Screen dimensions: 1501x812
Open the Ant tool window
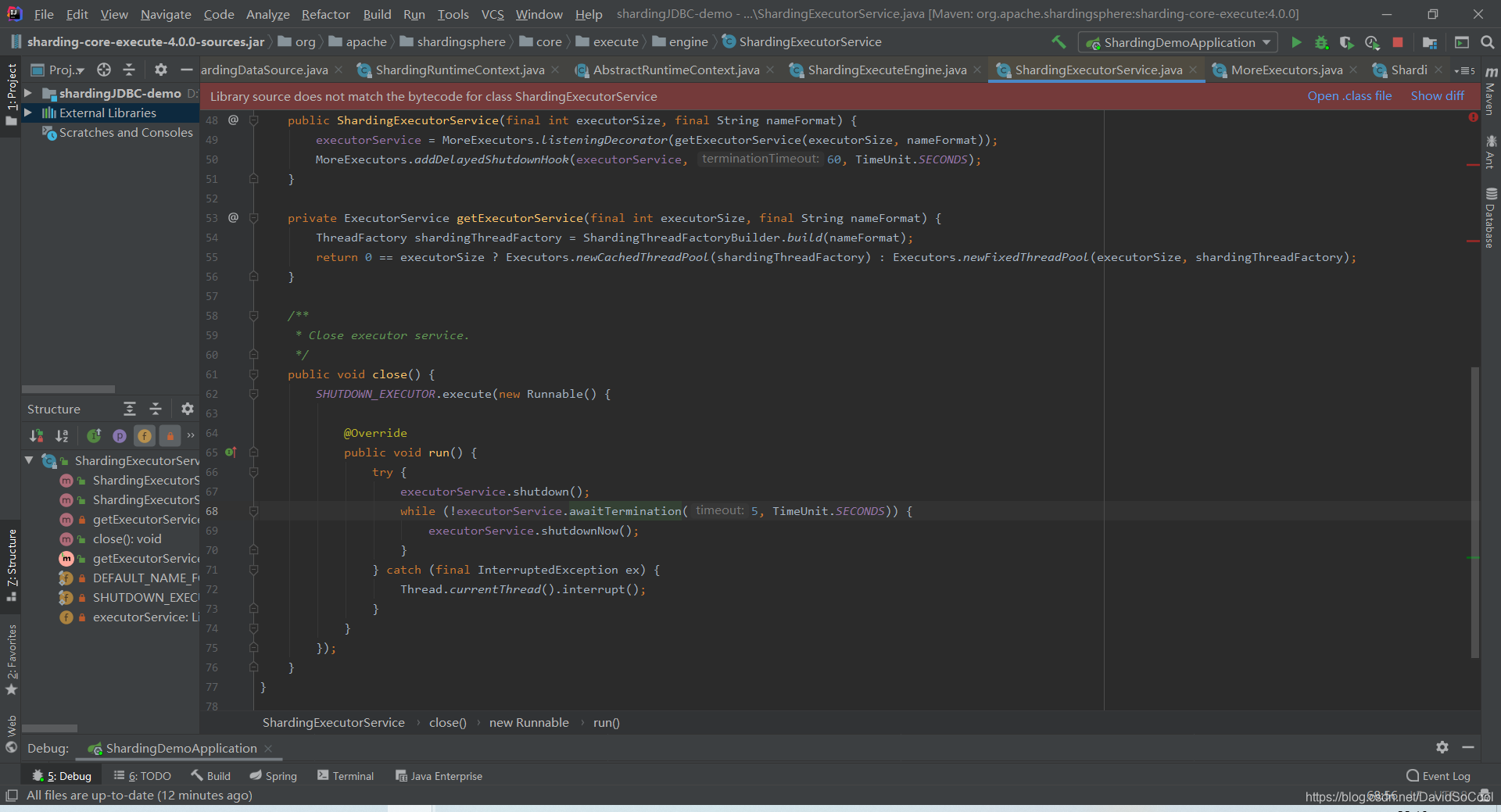point(1491,152)
